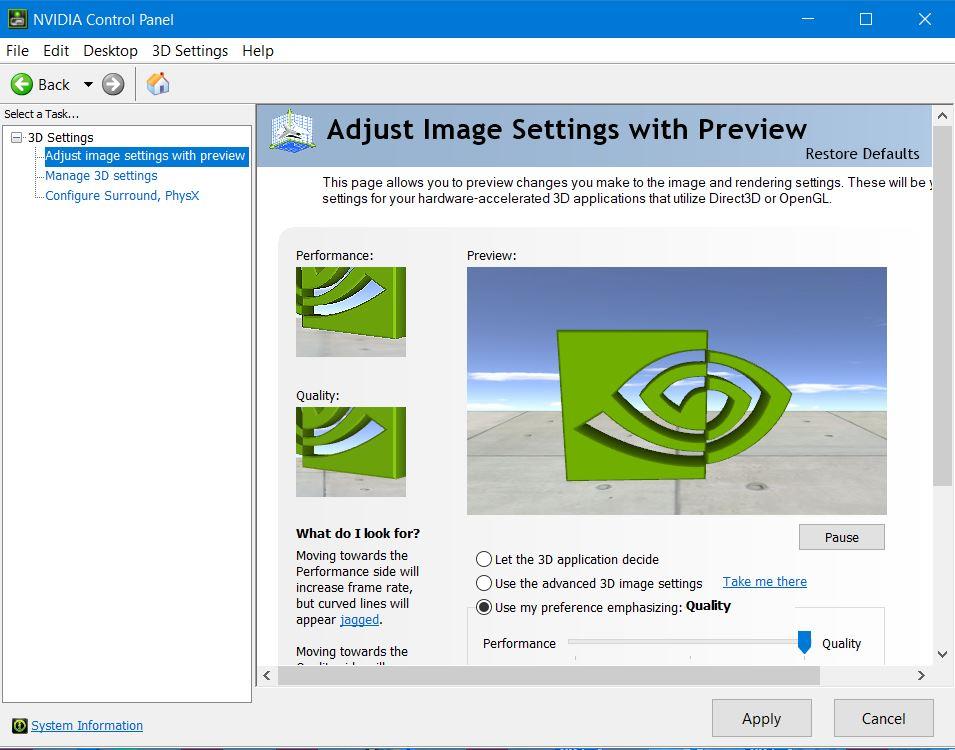Screen dimensions: 955x750
Task: Open the Help menu
Action: point(258,50)
